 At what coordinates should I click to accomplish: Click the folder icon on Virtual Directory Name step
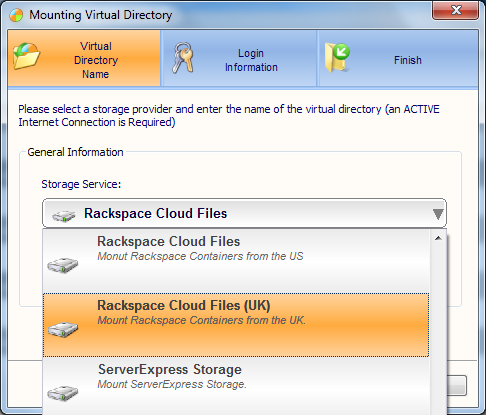click(x=27, y=56)
